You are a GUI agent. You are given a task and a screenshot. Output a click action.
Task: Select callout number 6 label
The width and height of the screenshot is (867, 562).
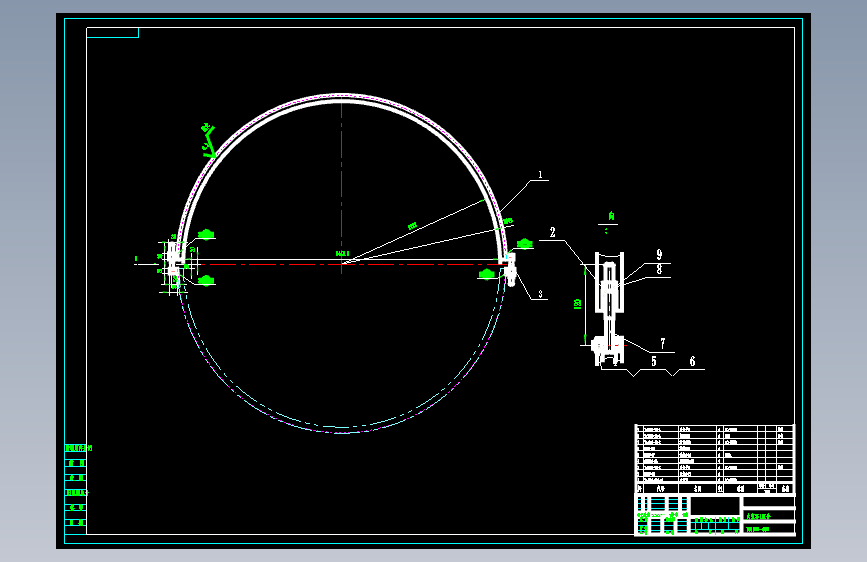(x=692, y=361)
